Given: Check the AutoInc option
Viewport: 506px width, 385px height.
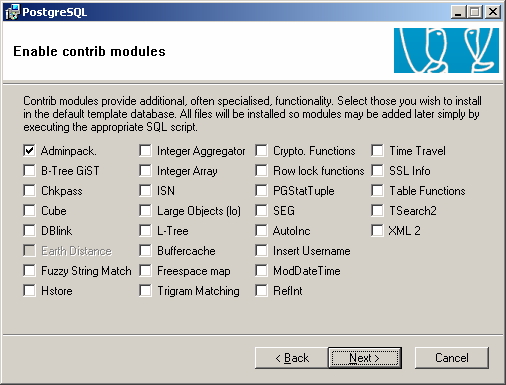Looking at the screenshot, I should (261, 231).
